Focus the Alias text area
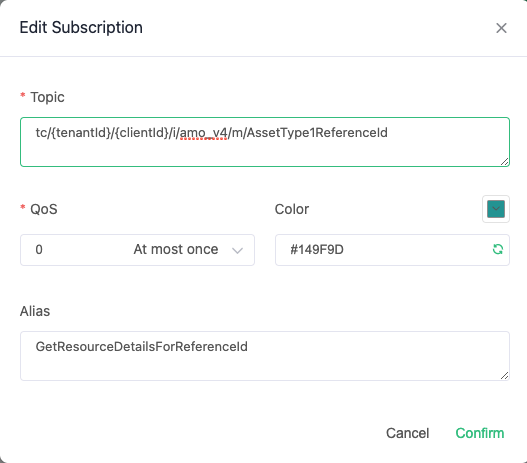This screenshot has width=527, height=463. click(x=265, y=356)
